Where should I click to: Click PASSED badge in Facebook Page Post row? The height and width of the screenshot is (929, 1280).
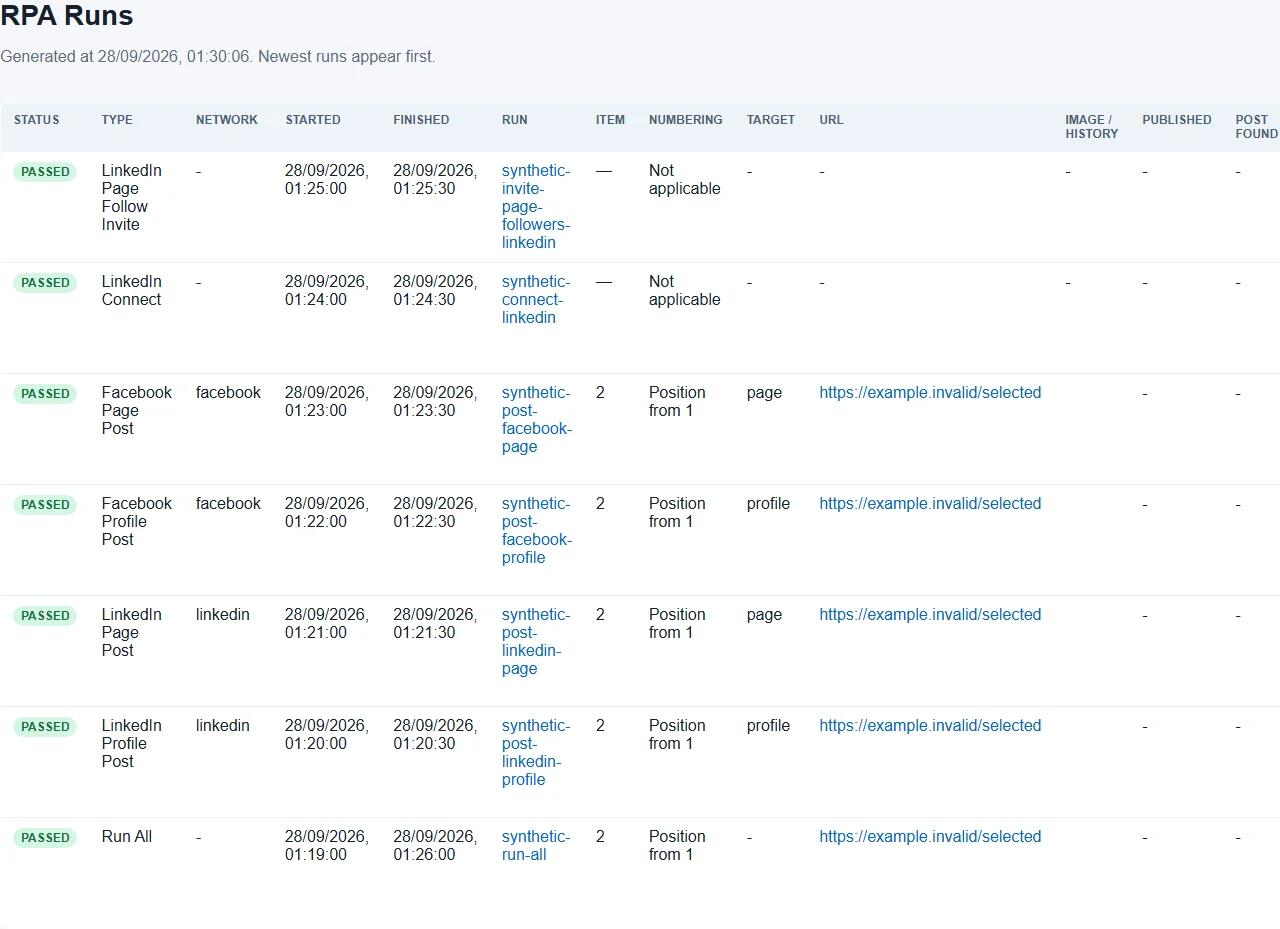pyautogui.click(x=45, y=394)
